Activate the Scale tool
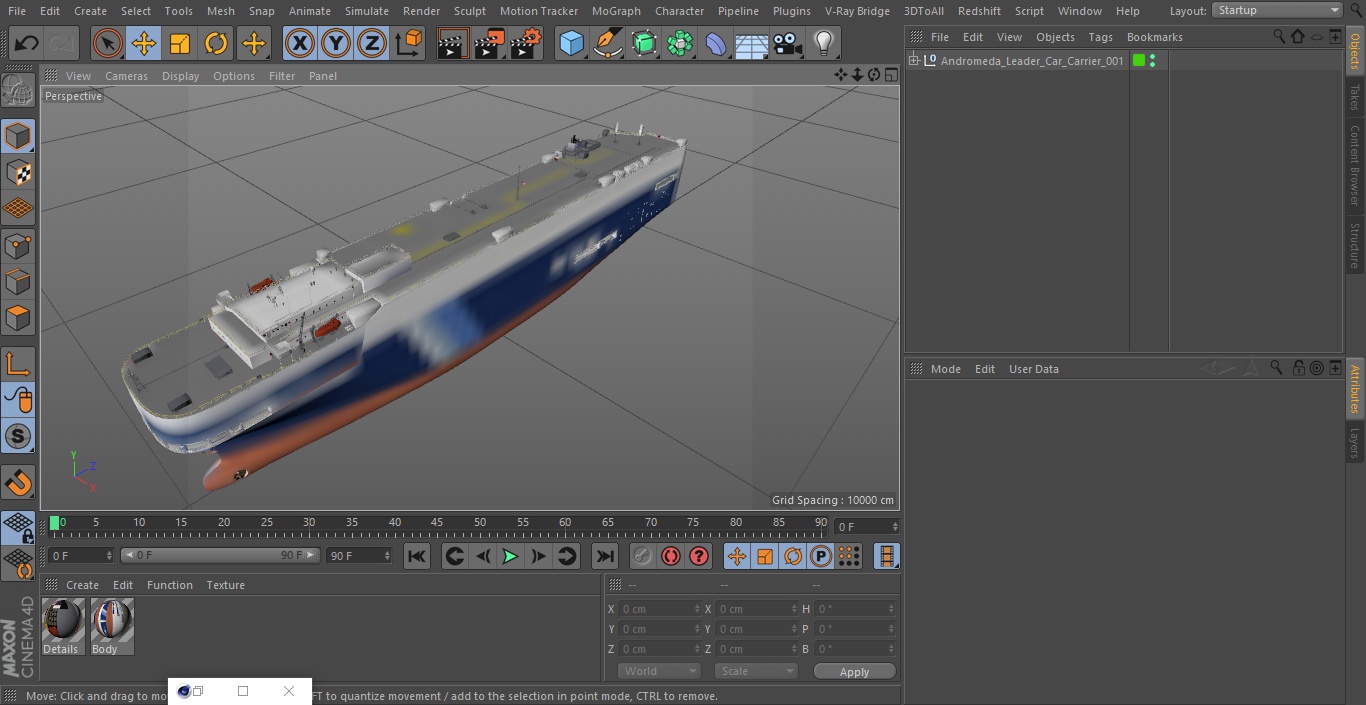This screenshot has width=1366, height=705. (180, 43)
